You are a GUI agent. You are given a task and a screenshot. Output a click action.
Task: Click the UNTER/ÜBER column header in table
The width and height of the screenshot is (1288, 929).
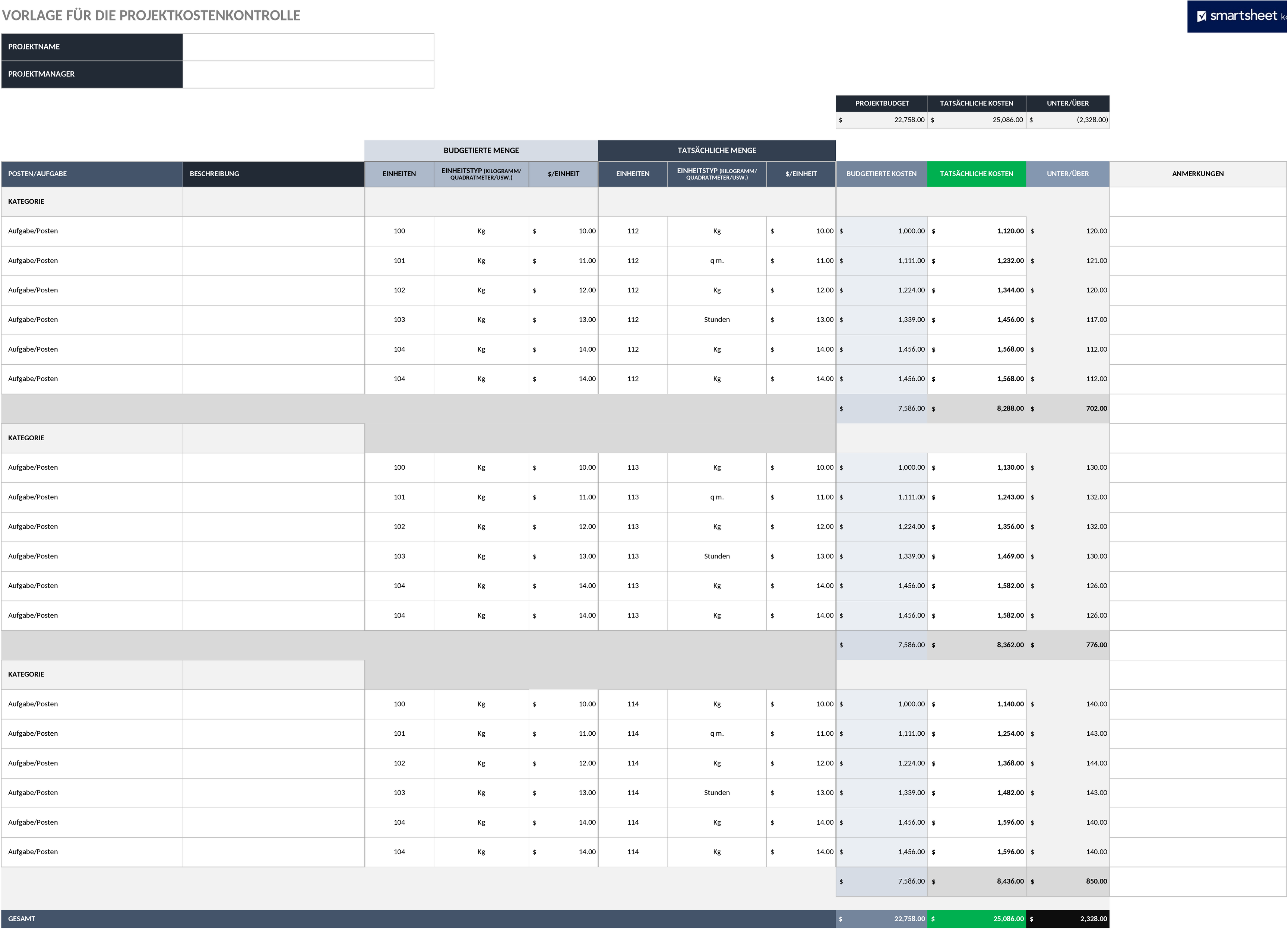(1068, 174)
